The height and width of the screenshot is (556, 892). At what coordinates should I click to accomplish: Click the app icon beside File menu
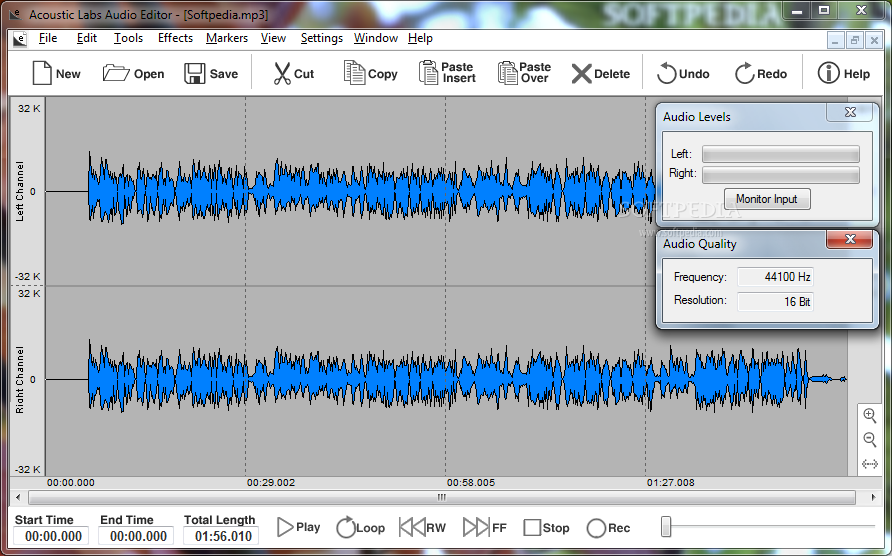pyautogui.click(x=19, y=38)
